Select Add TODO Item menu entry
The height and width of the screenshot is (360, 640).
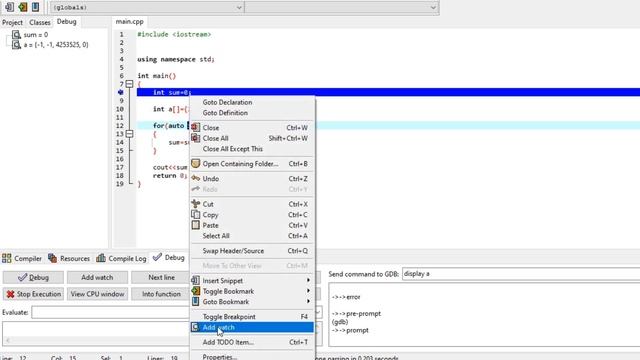252,342
